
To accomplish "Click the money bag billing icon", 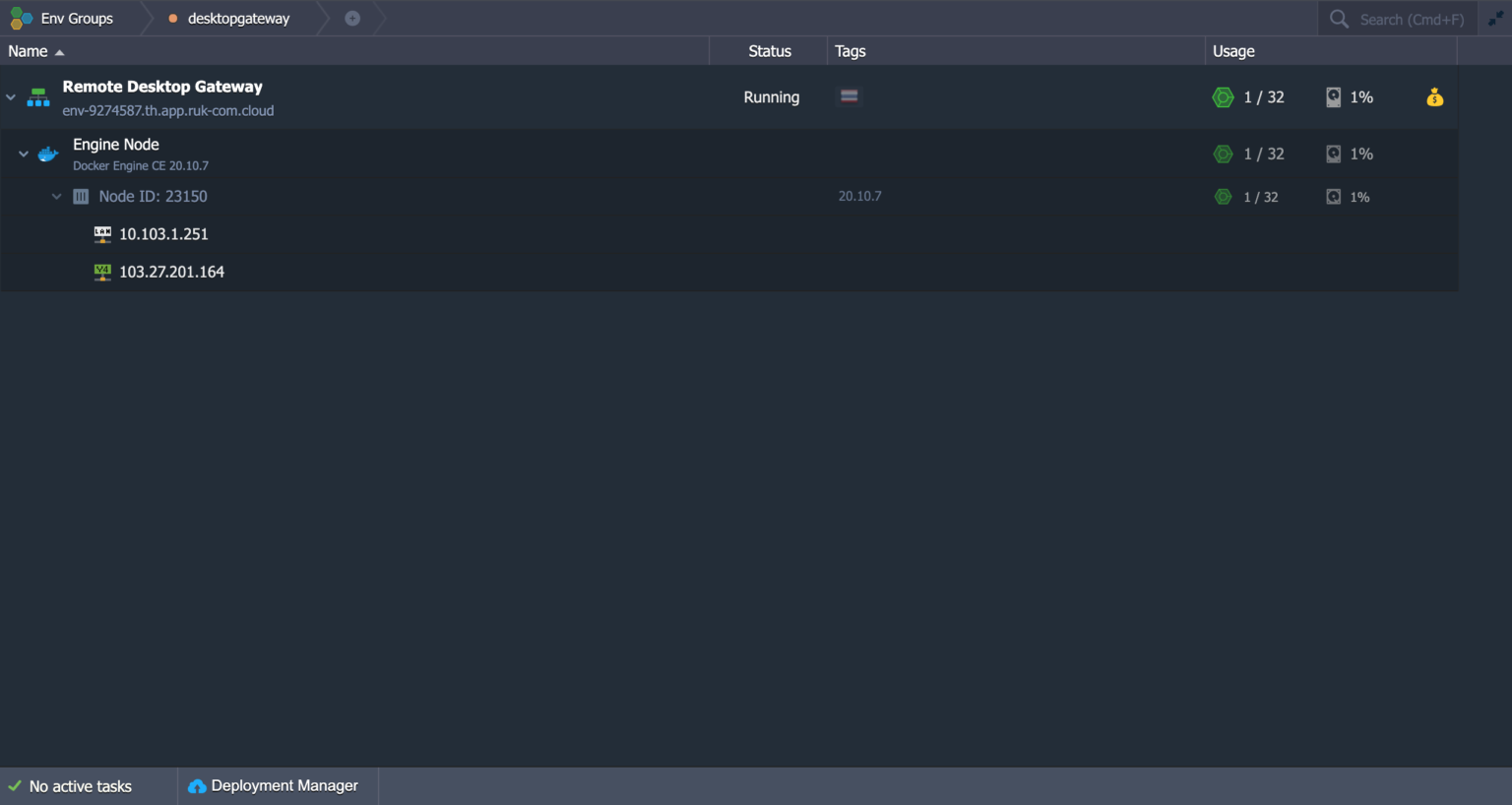I will click(1434, 96).
